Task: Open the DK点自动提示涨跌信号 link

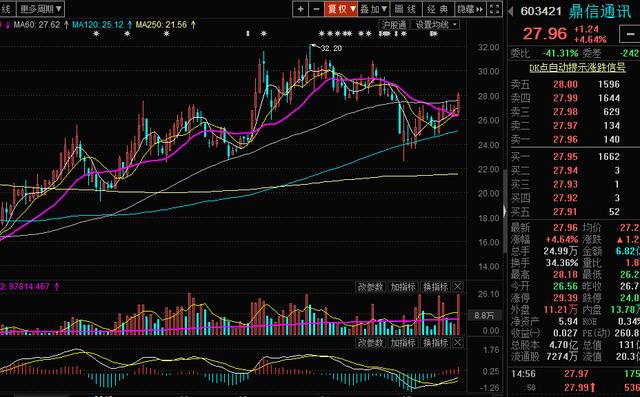Action: (577, 68)
